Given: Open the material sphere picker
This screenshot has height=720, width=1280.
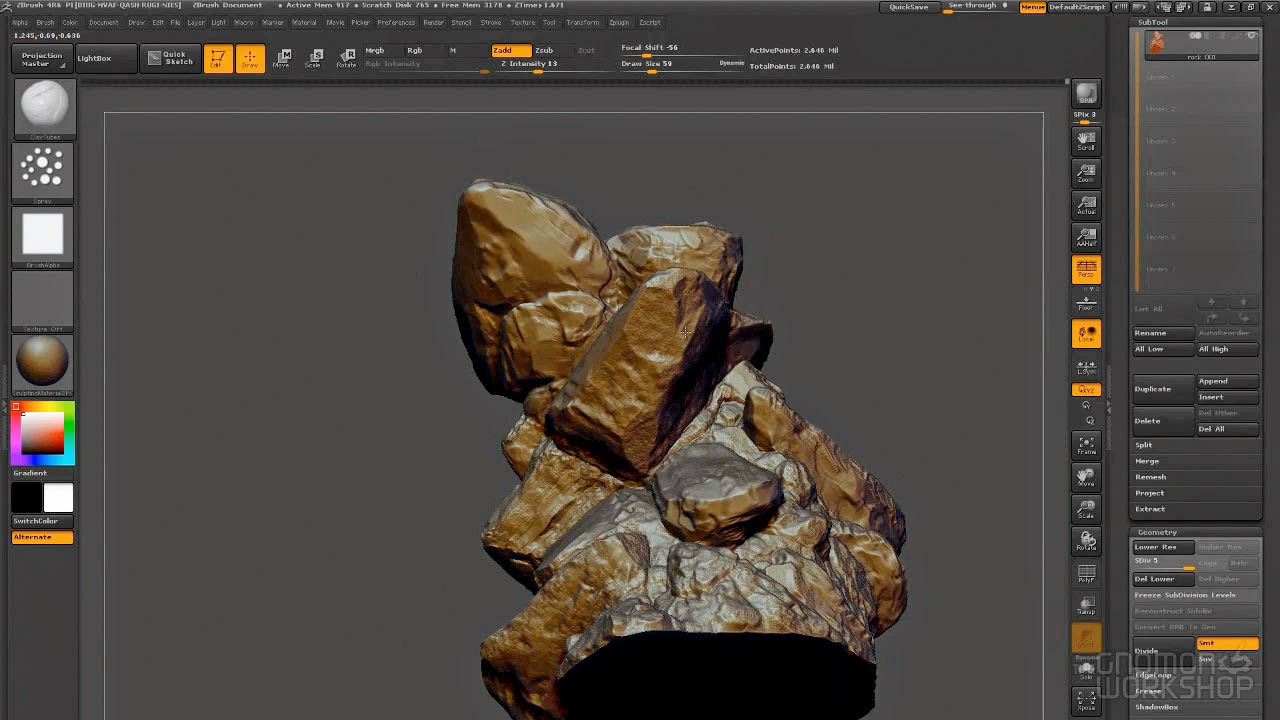Looking at the screenshot, I should pos(43,364).
